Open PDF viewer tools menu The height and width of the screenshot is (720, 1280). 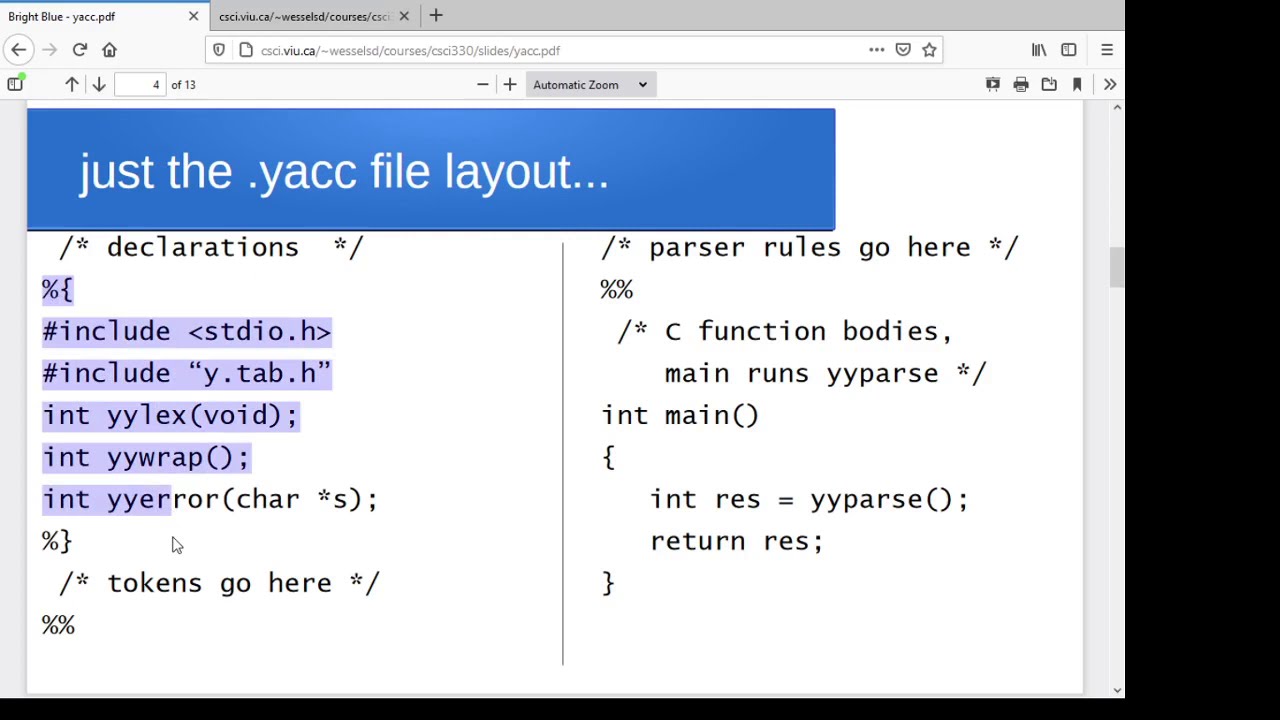1110,85
